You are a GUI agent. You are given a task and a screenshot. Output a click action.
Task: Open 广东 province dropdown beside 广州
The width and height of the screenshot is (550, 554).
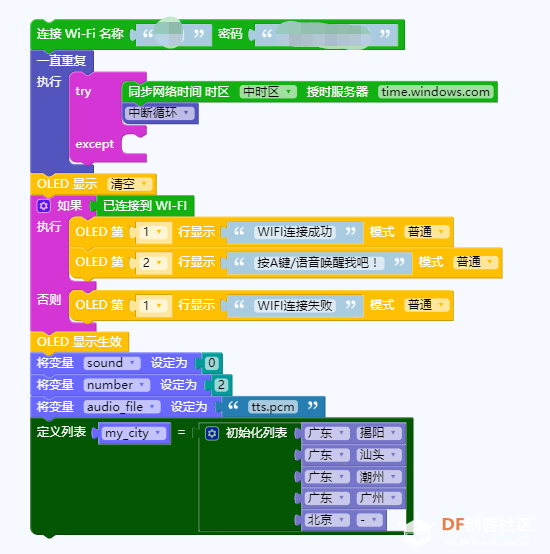click(x=327, y=498)
